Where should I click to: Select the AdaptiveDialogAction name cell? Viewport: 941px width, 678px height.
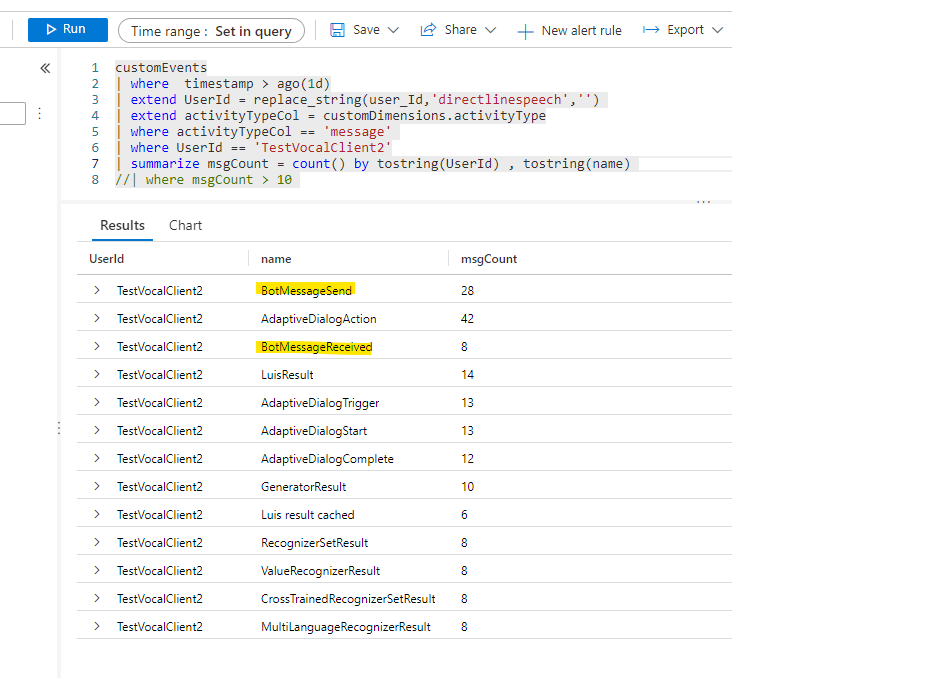pyautogui.click(x=319, y=319)
